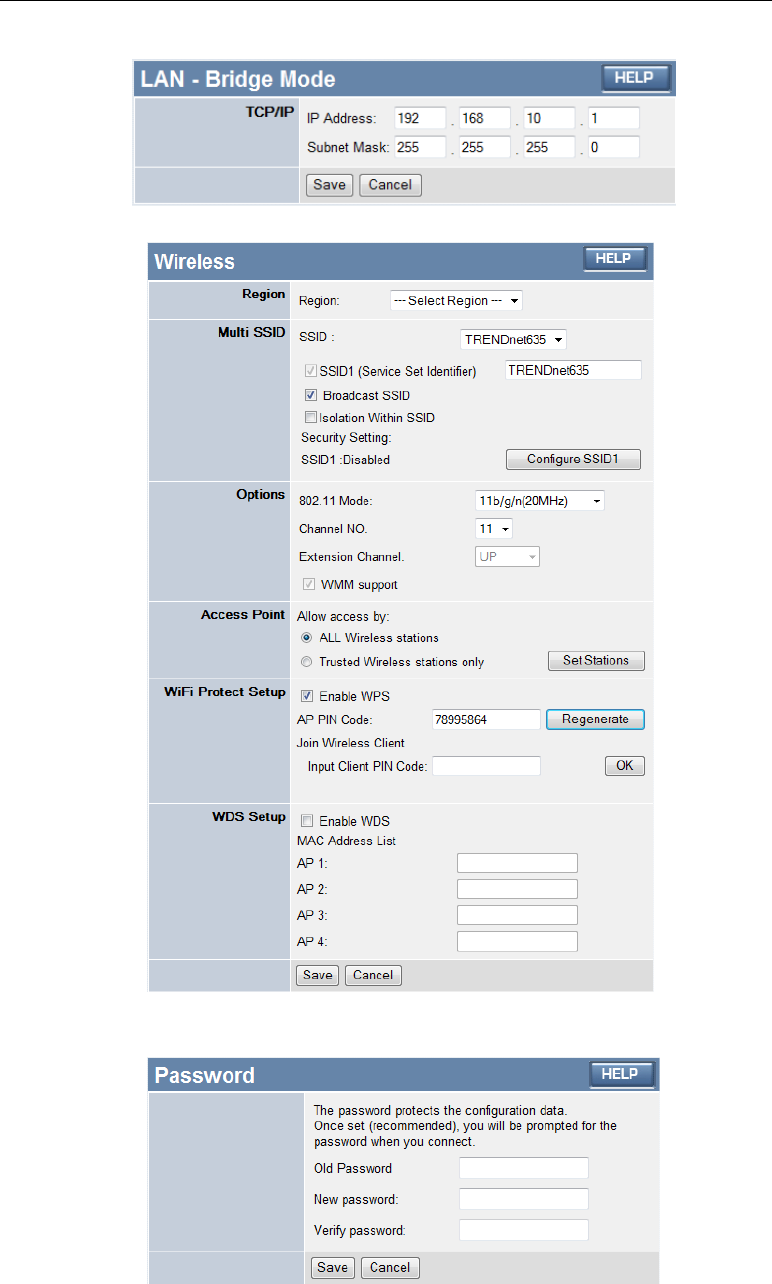Click the 'Join Wireless Client' label
The height and width of the screenshot is (1284, 772).
[351, 743]
